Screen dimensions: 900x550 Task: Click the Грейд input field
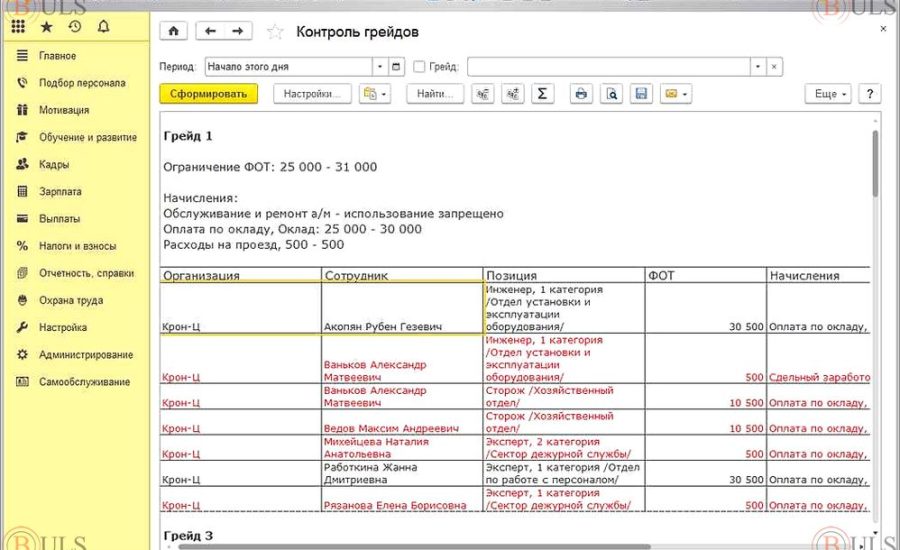608,67
